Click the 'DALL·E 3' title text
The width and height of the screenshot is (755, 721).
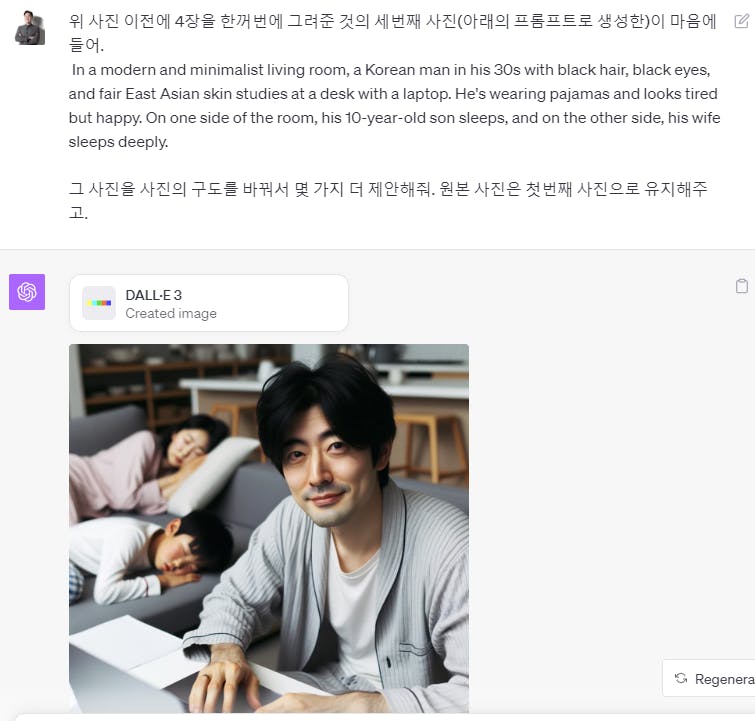pyautogui.click(x=154, y=295)
